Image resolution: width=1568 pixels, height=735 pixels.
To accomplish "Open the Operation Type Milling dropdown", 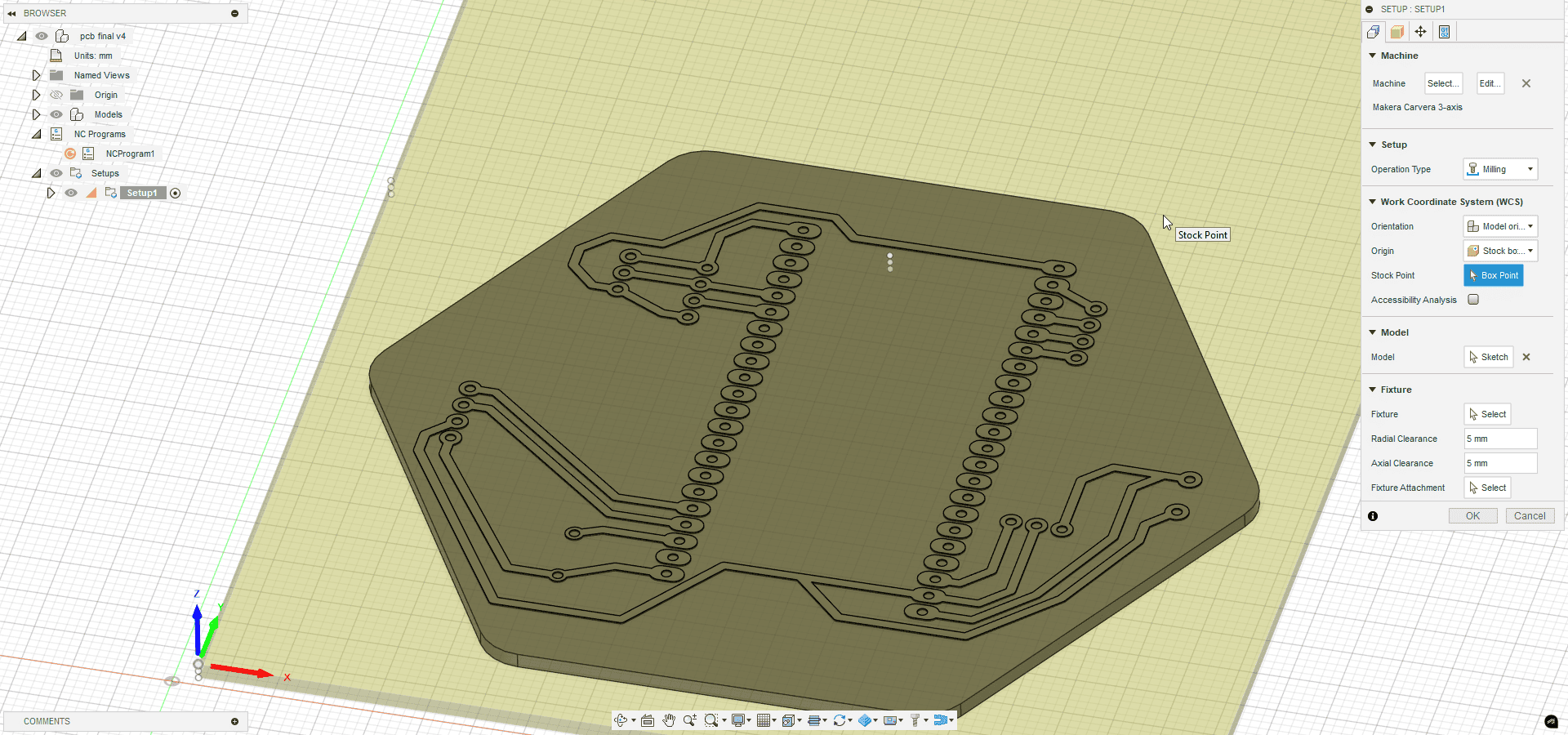I will [1500, 169].
